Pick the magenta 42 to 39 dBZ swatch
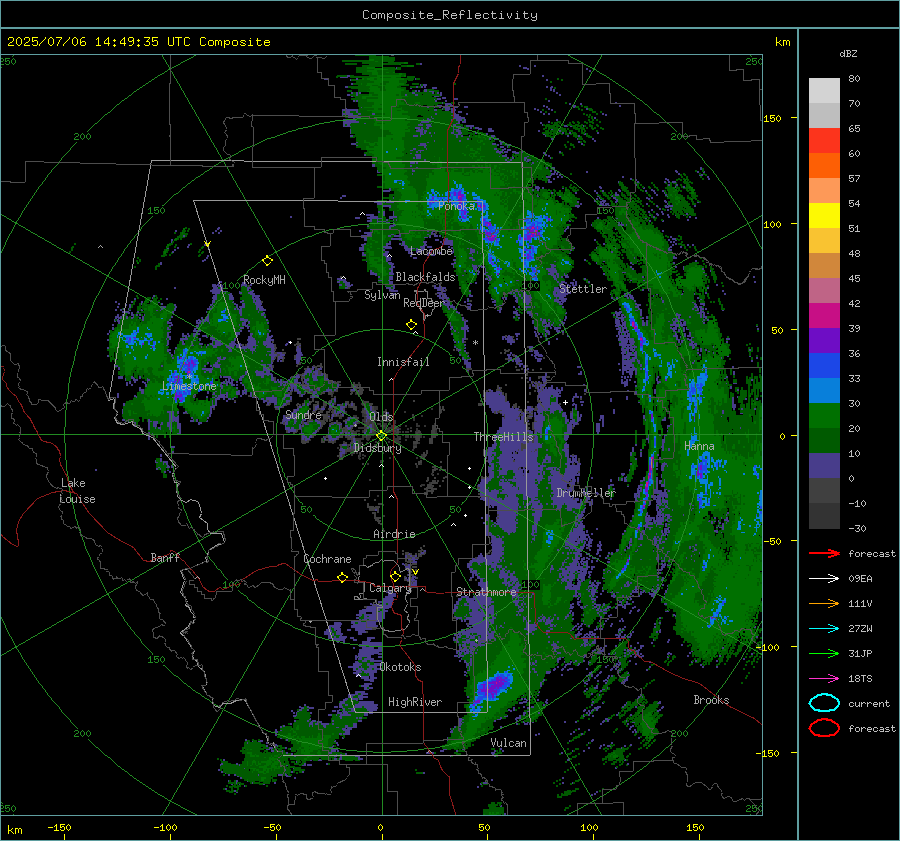Screen dimensions: 900x841 point(824,316)
